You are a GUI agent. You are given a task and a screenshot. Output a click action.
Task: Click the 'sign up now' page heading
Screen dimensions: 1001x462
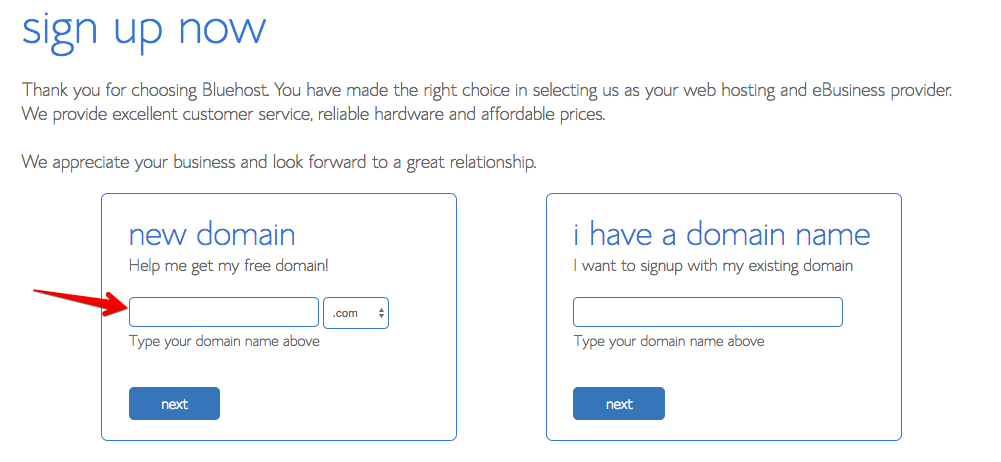coord(144,28)
